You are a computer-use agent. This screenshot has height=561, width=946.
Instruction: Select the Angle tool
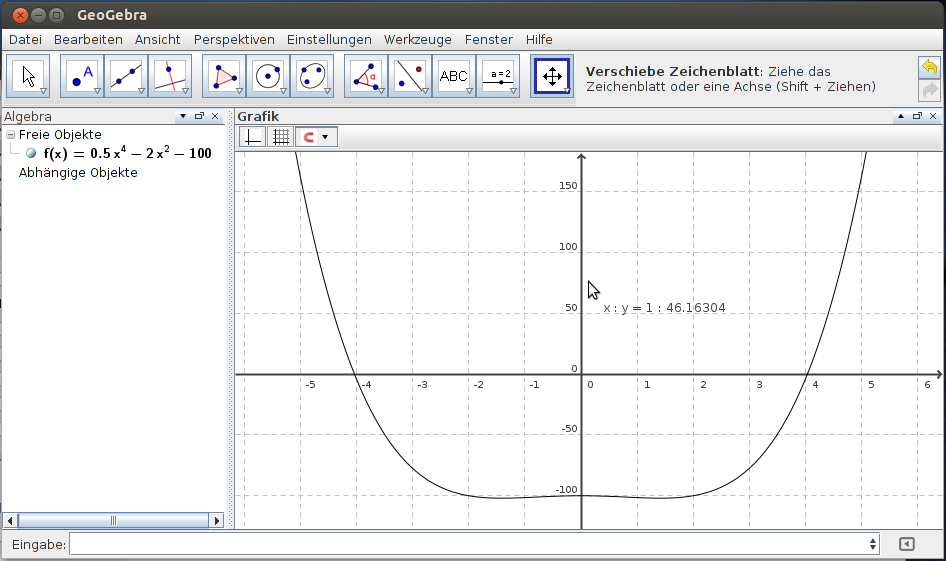tap(366, 76)
